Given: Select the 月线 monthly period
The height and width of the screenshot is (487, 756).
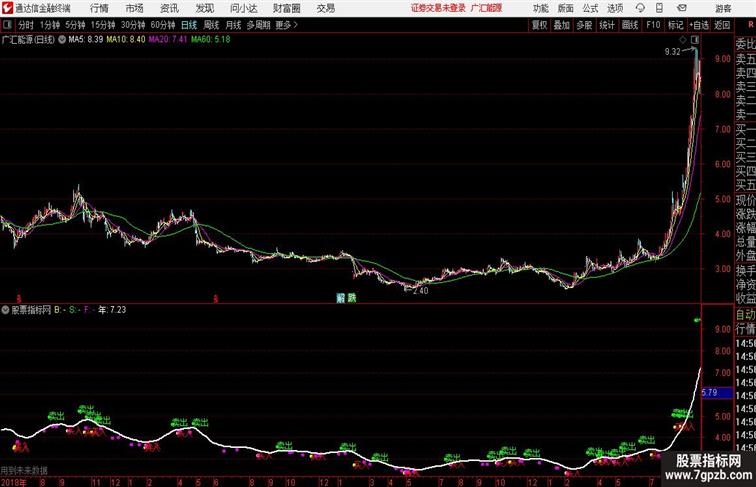Looking at the screenshot, I should [x=233, y=25].
